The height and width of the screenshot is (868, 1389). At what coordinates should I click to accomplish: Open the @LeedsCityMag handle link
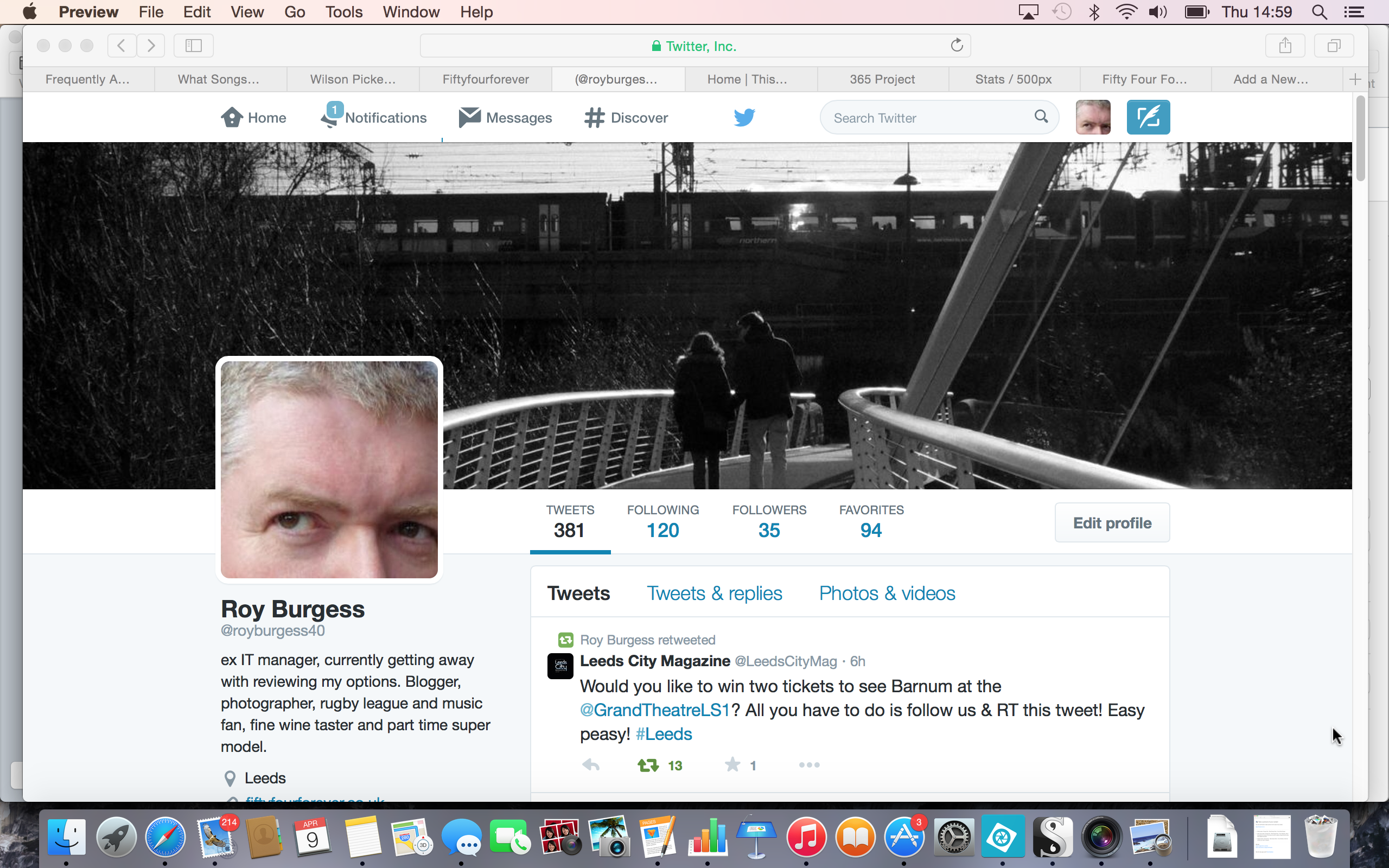coord(786,661)
